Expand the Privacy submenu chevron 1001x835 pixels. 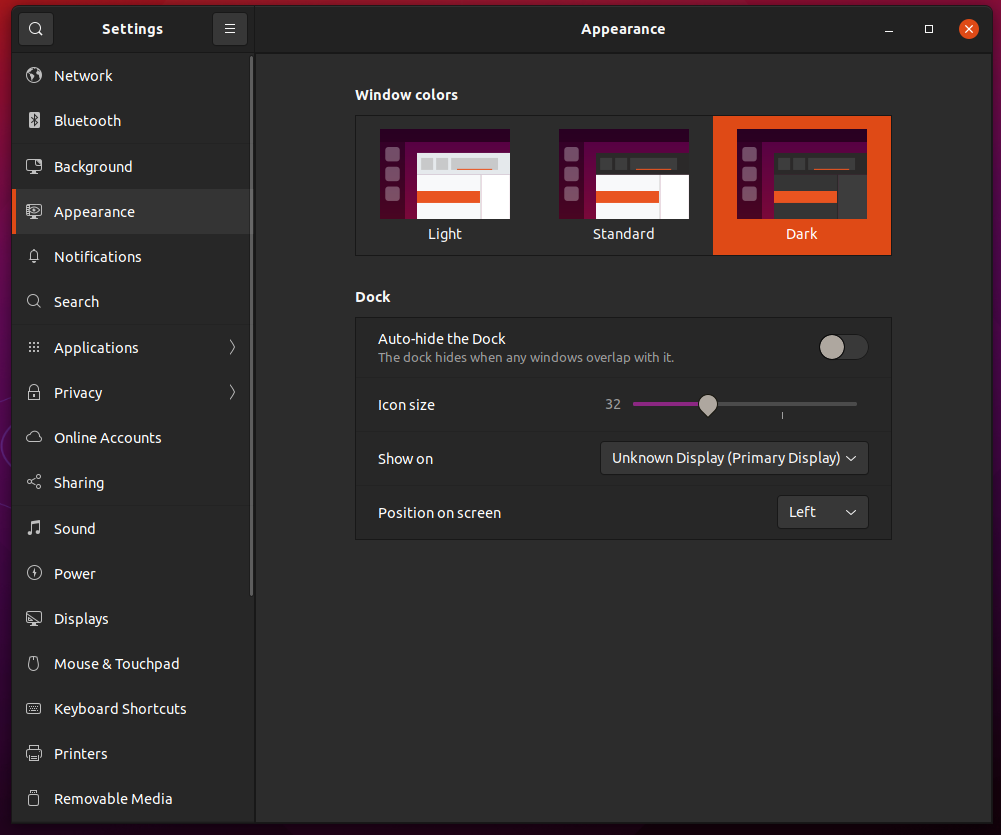pos(232,392)
